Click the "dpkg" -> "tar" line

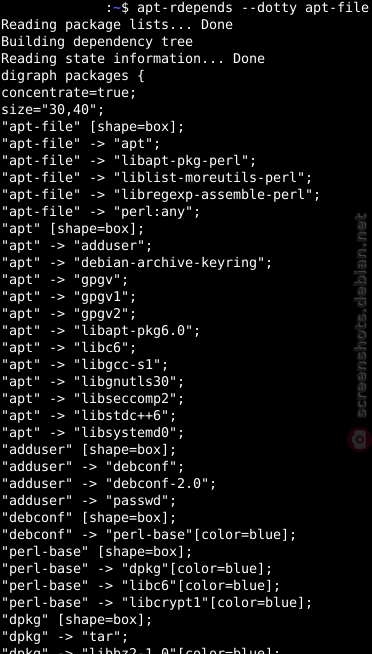coord(65,637)
